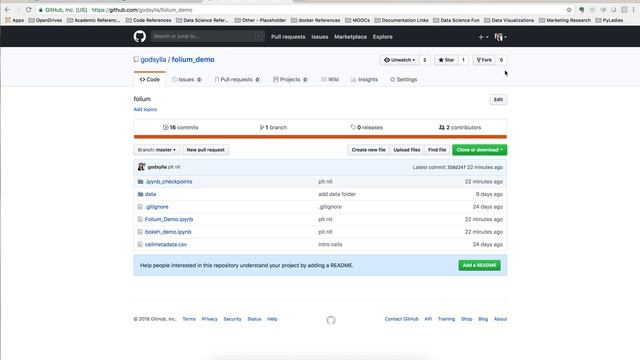Image resolution: width=640 pixels, height=360 pixels.
Task: Click the file icon beside bokeh_demo.ipynb
Action: pyautogui.click(x=140, y=232)
